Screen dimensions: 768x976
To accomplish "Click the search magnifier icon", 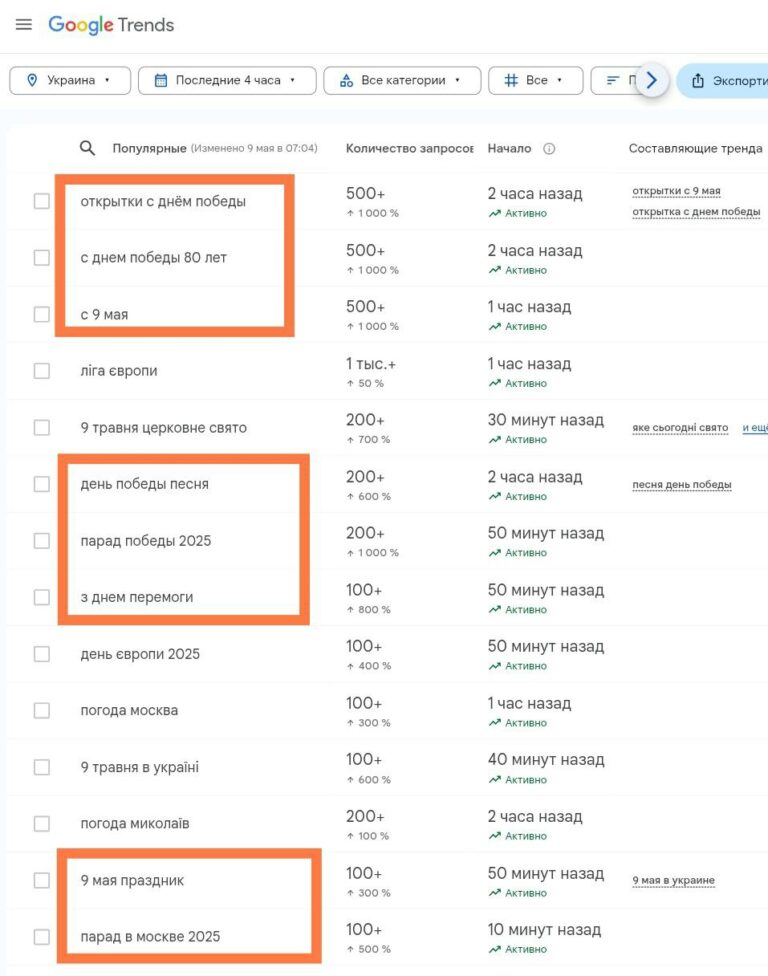I will coord(88,148).
